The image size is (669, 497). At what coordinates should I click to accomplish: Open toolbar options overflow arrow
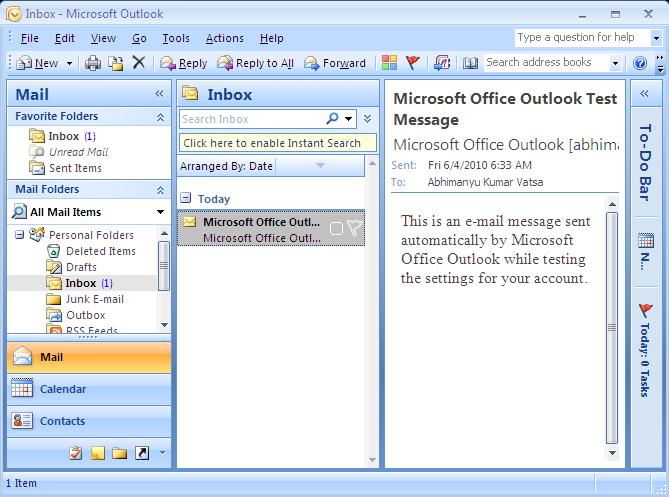[660, 63]
